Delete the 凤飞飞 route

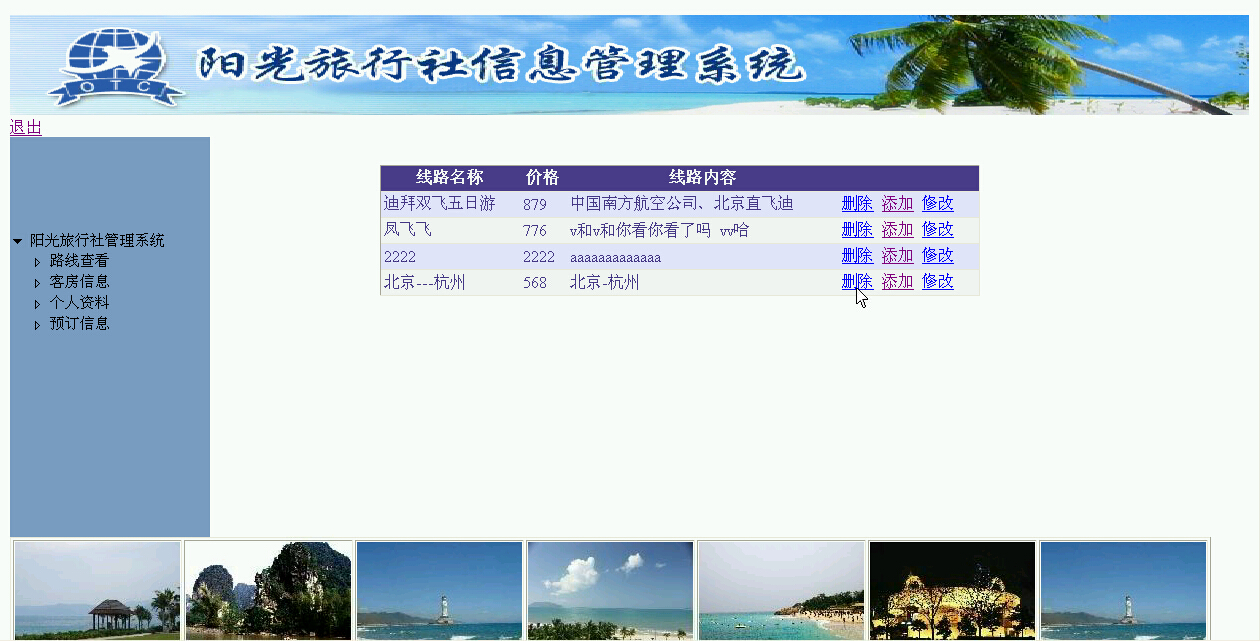pos(857,229)
